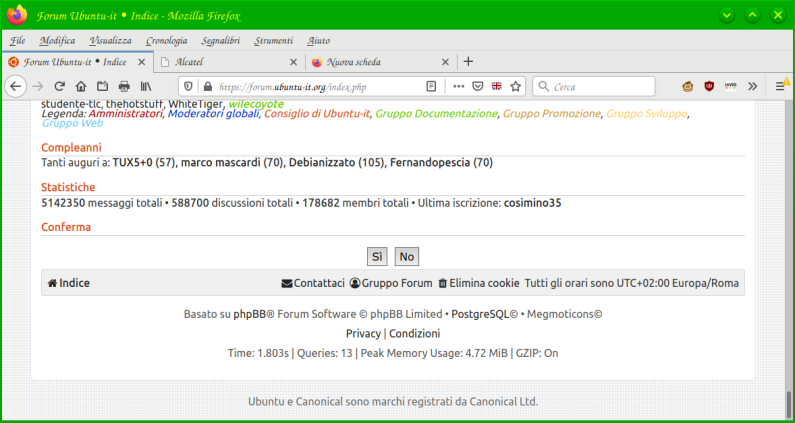
Task: Open the Strumenti menu
Action: (x=274, y=41)
